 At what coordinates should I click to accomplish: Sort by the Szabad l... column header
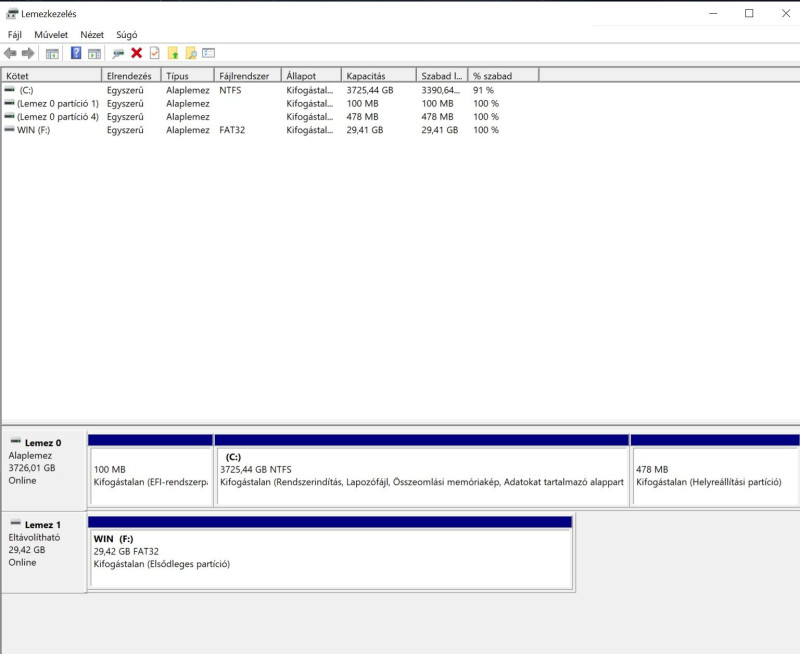442,76
